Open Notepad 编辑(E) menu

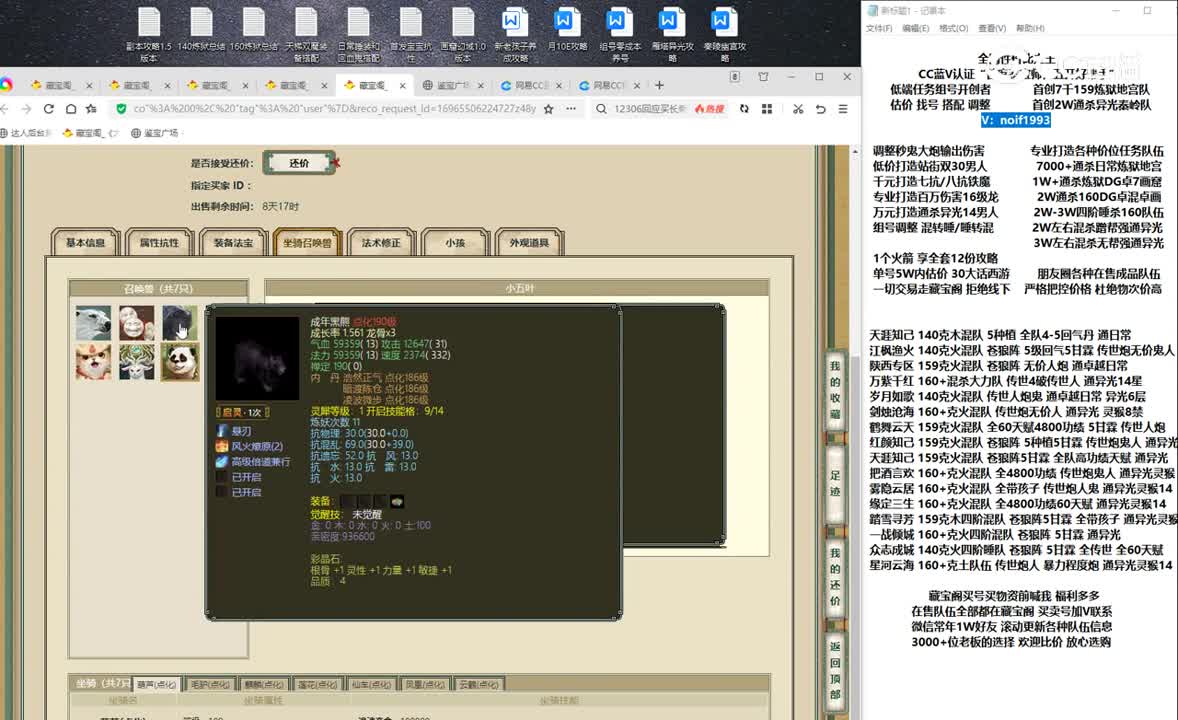click(x=915, y=29)
